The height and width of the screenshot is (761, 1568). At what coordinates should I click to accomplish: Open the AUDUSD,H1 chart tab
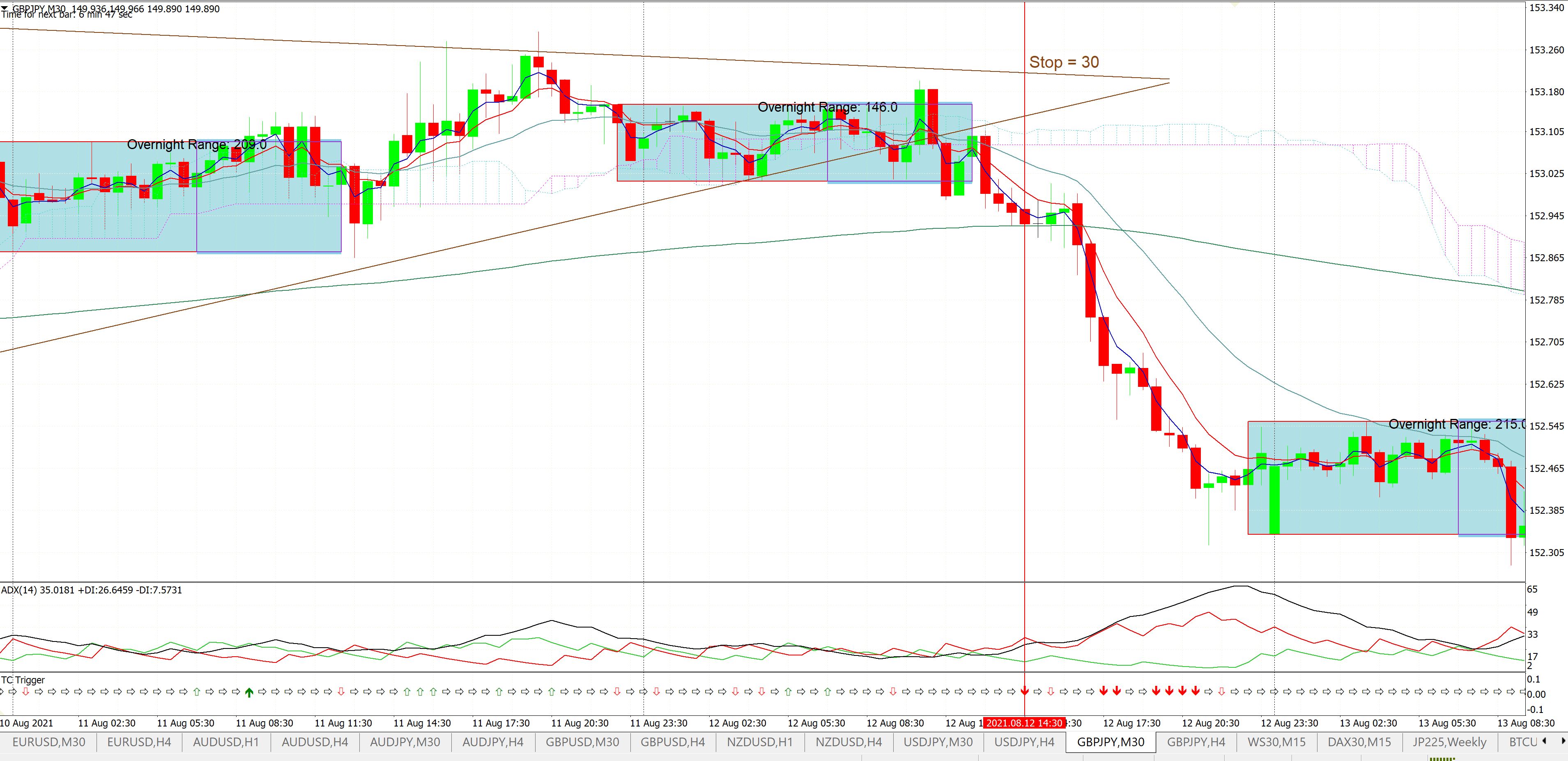(226, 742)
